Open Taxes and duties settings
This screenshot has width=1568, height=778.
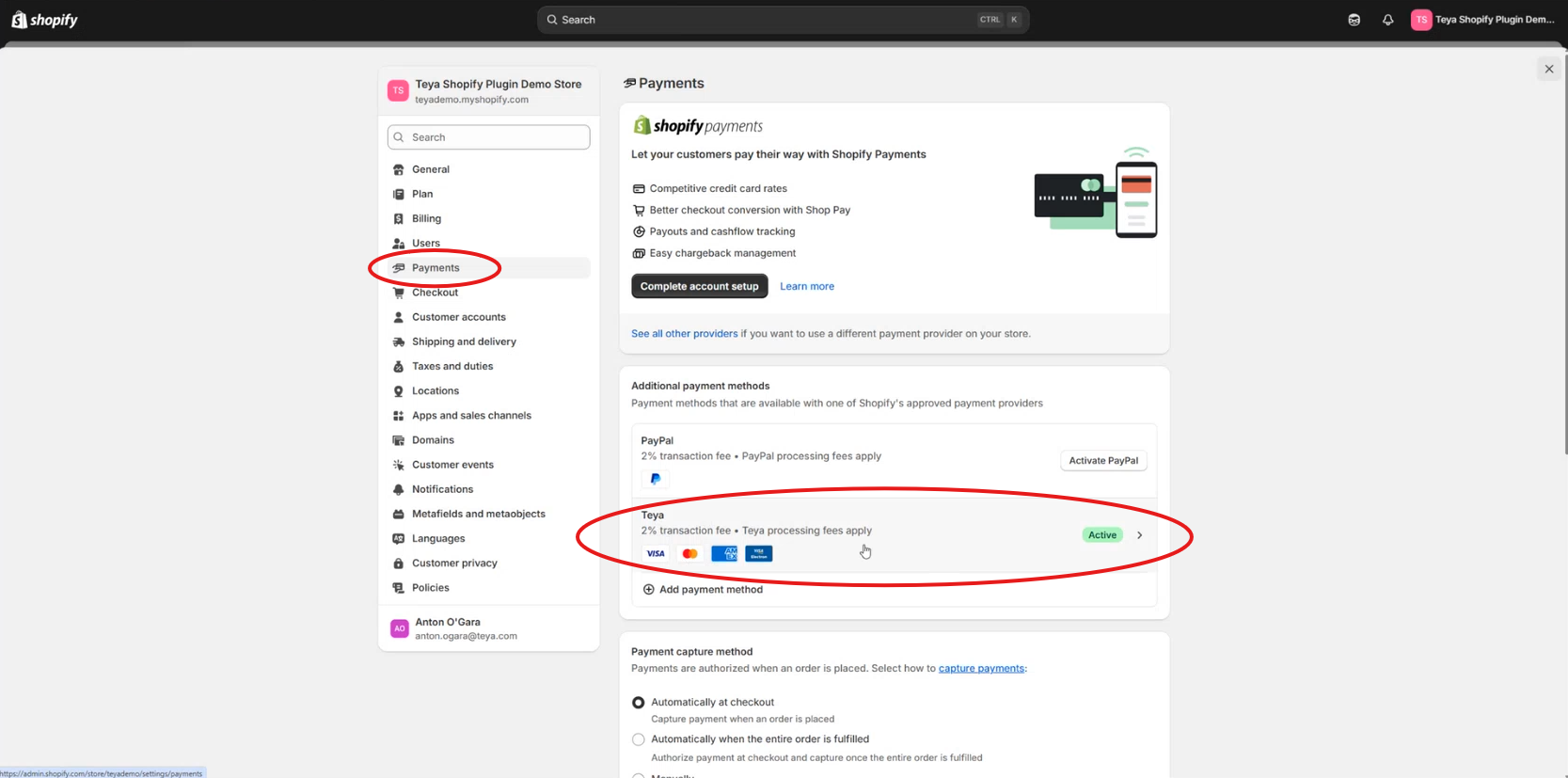pyautogui.click(x=489, y=367)
